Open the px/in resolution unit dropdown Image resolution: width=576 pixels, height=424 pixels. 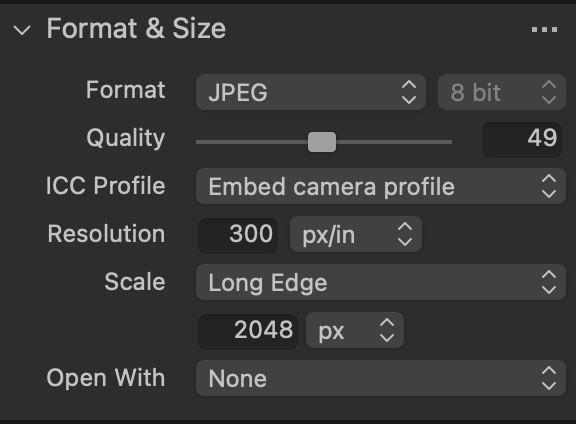coord(356,234)
